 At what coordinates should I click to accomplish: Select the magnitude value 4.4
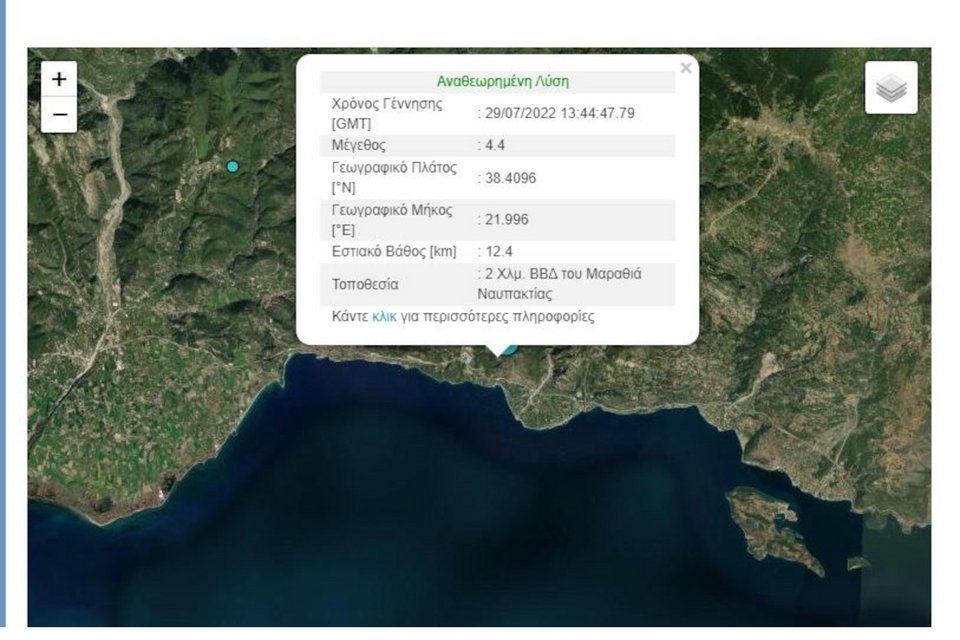coord(493,145)
